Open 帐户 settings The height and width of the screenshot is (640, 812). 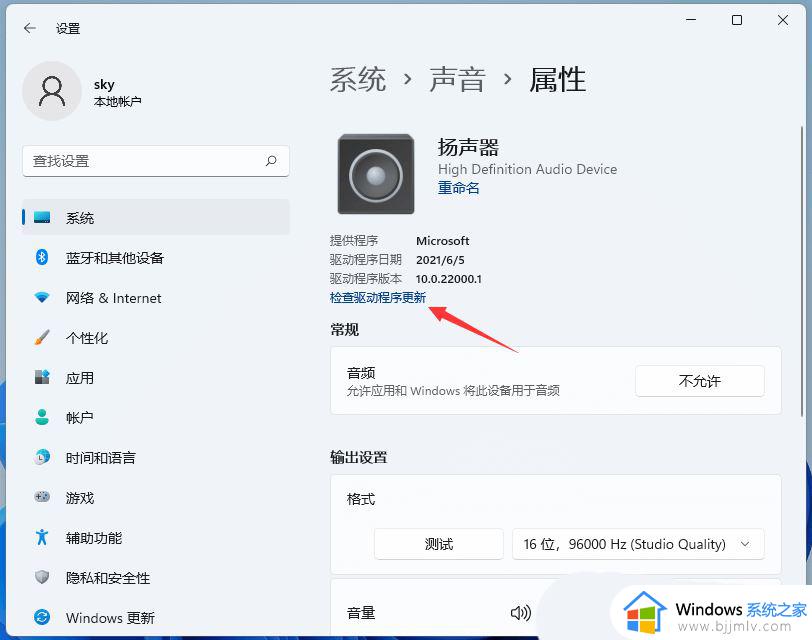(156, 417)
